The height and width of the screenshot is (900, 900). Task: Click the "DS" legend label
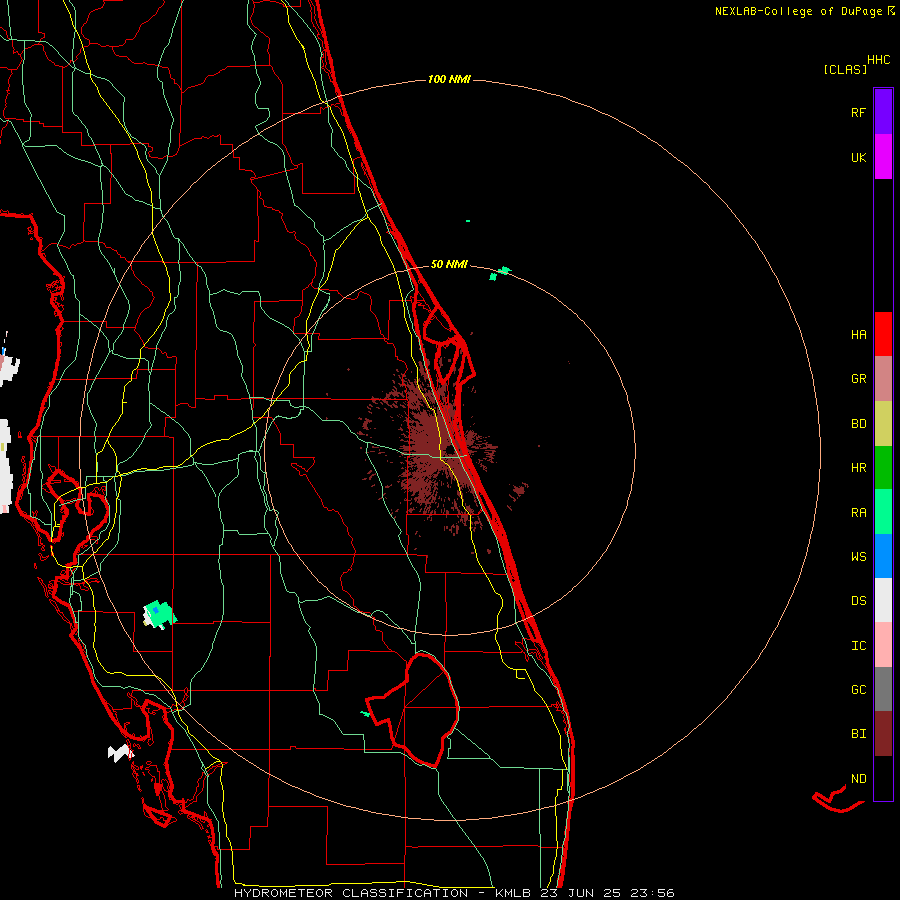[x=859, y=601]
